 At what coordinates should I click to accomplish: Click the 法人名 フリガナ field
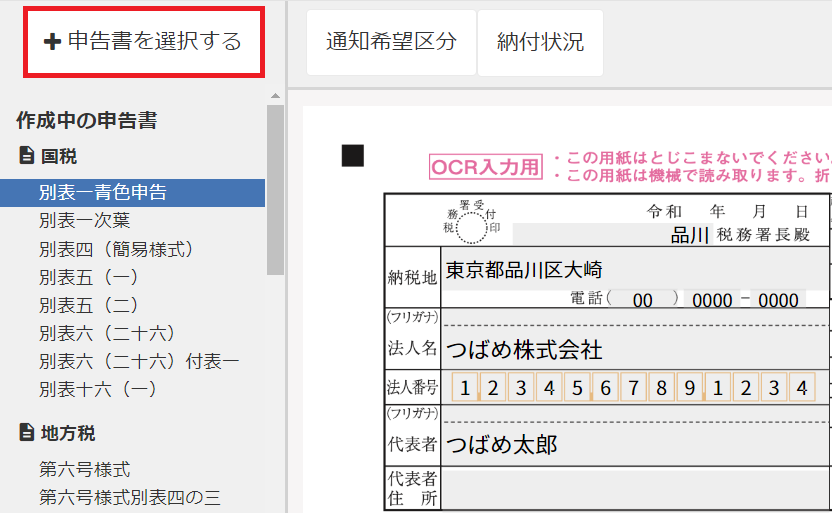pyautogui.click(x=635, y=317)
